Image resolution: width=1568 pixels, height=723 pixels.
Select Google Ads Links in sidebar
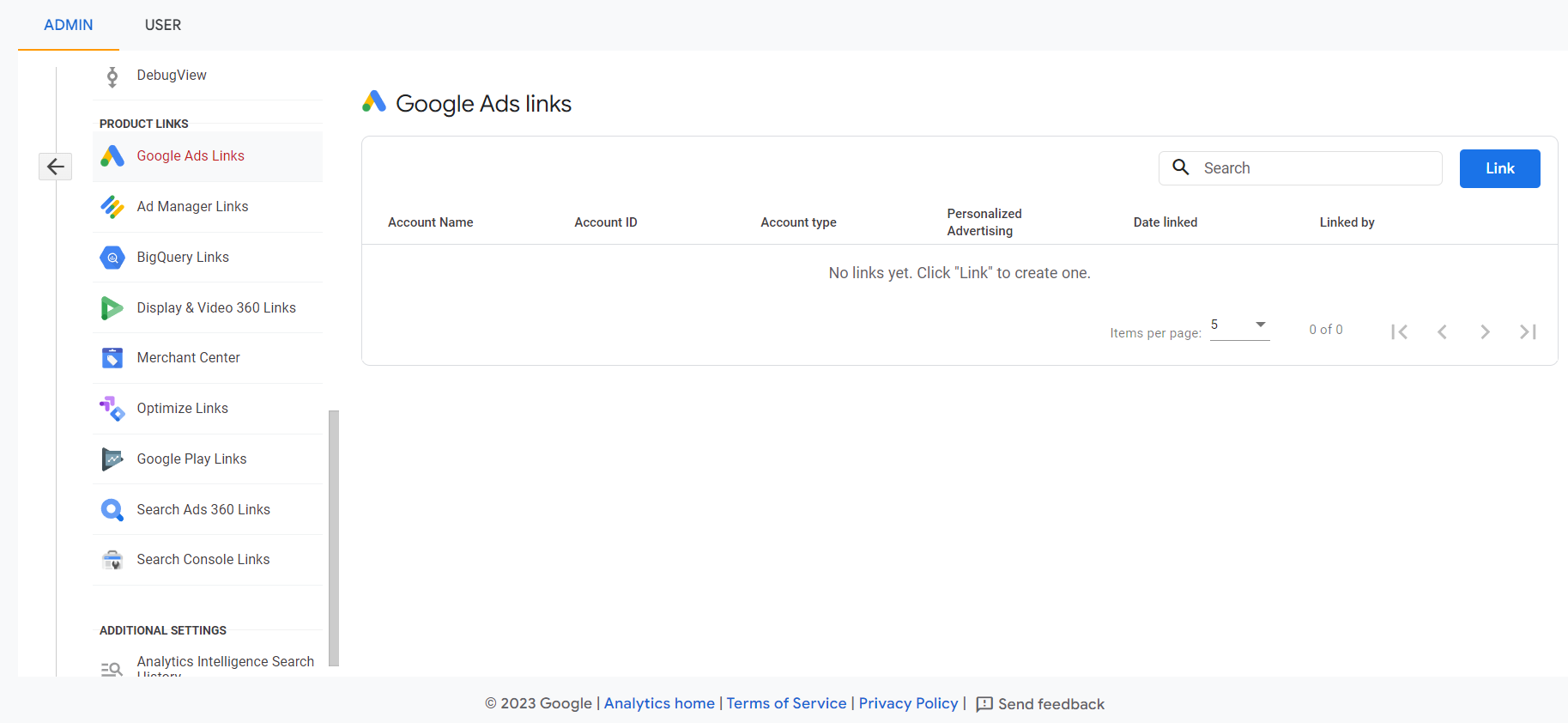[x=208, y=156]
